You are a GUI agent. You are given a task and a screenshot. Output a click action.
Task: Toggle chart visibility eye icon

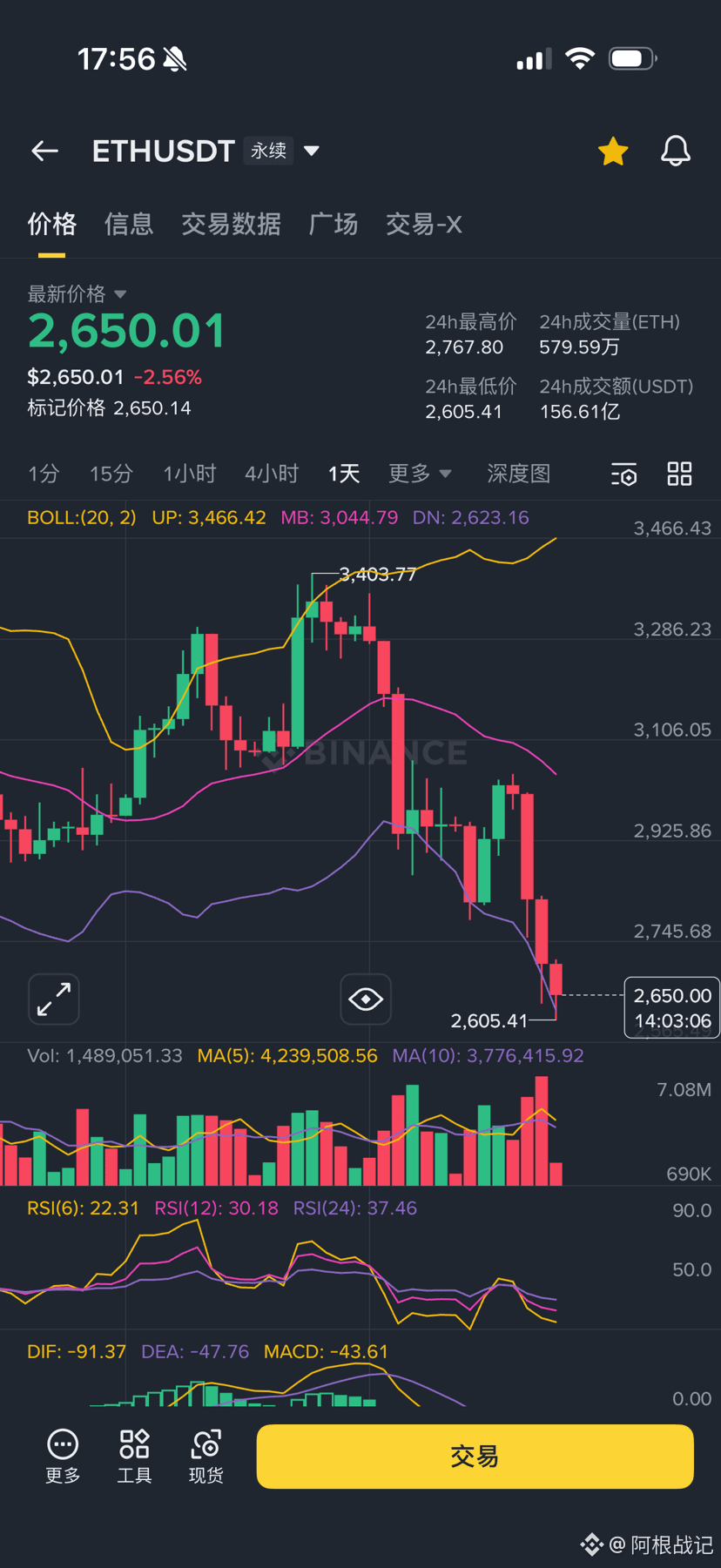tap(366, 999)
